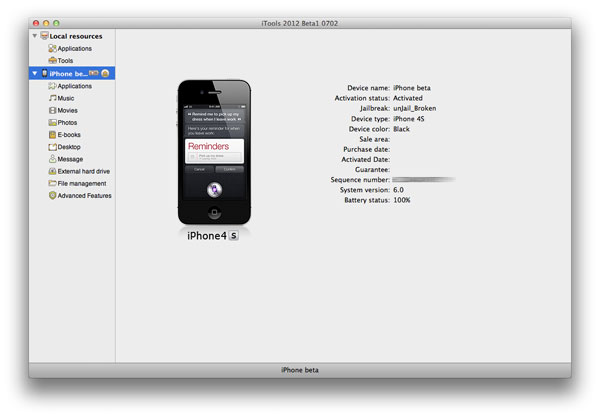Open device Applications puzzle icon under iPhone

point(52,86)
